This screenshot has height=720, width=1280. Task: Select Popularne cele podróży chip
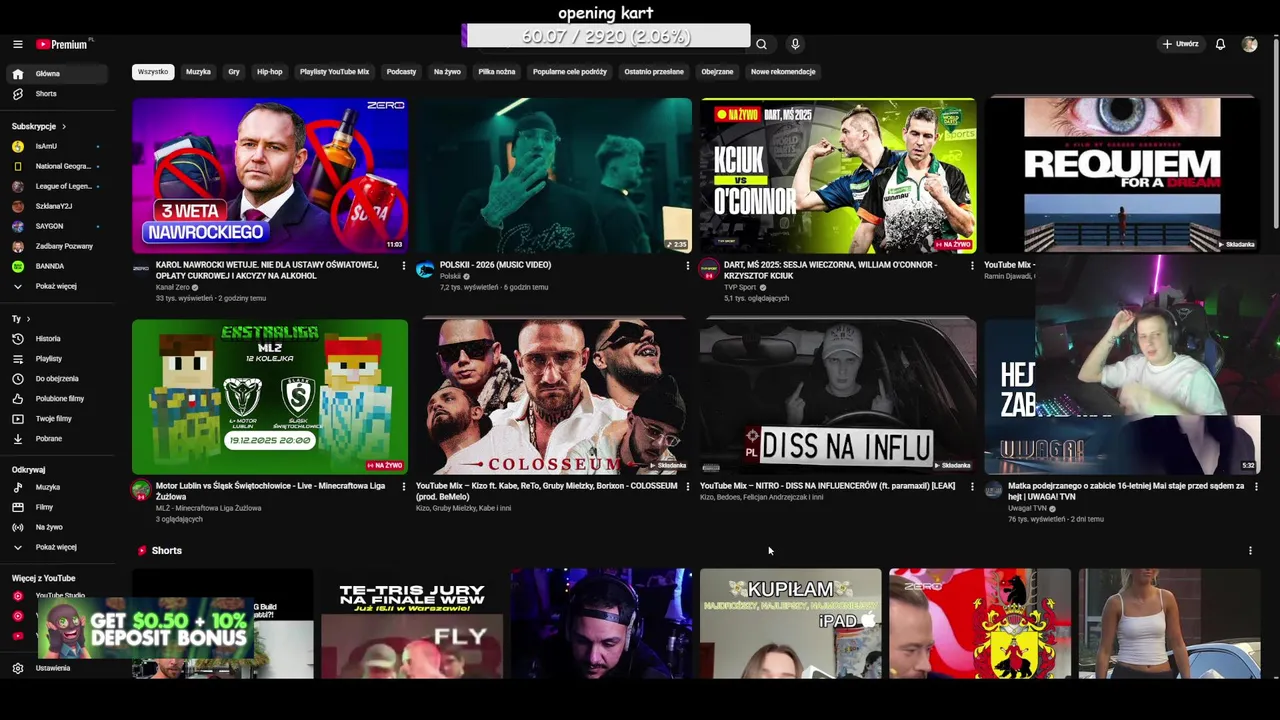point(570,72)
